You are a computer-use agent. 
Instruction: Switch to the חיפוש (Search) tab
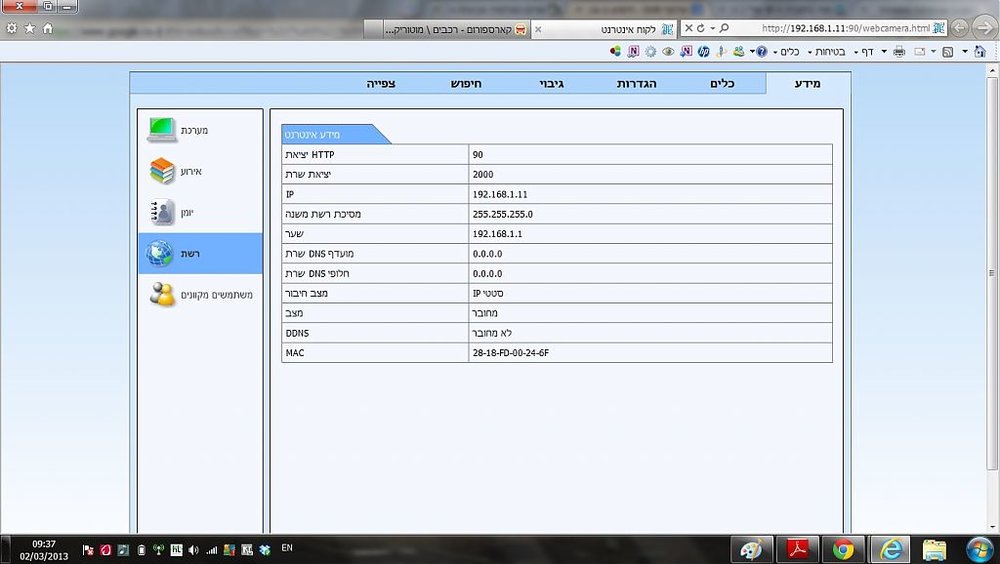pyautogui.click(x=466, y=84)
